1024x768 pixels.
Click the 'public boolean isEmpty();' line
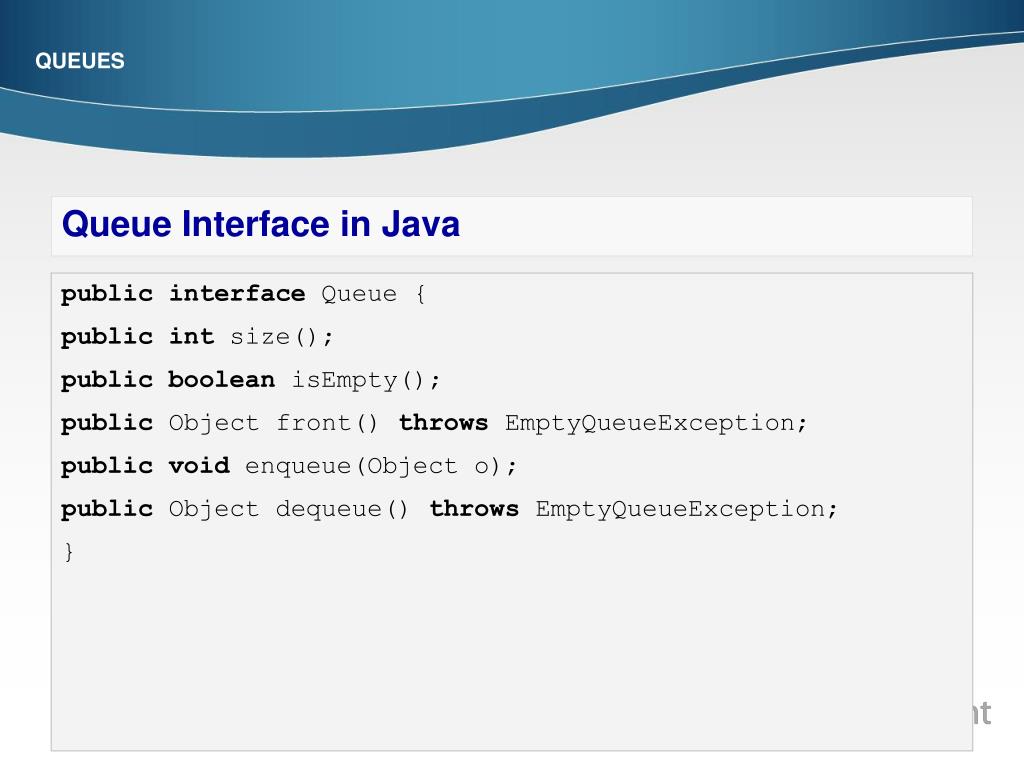tap(251, 380)
